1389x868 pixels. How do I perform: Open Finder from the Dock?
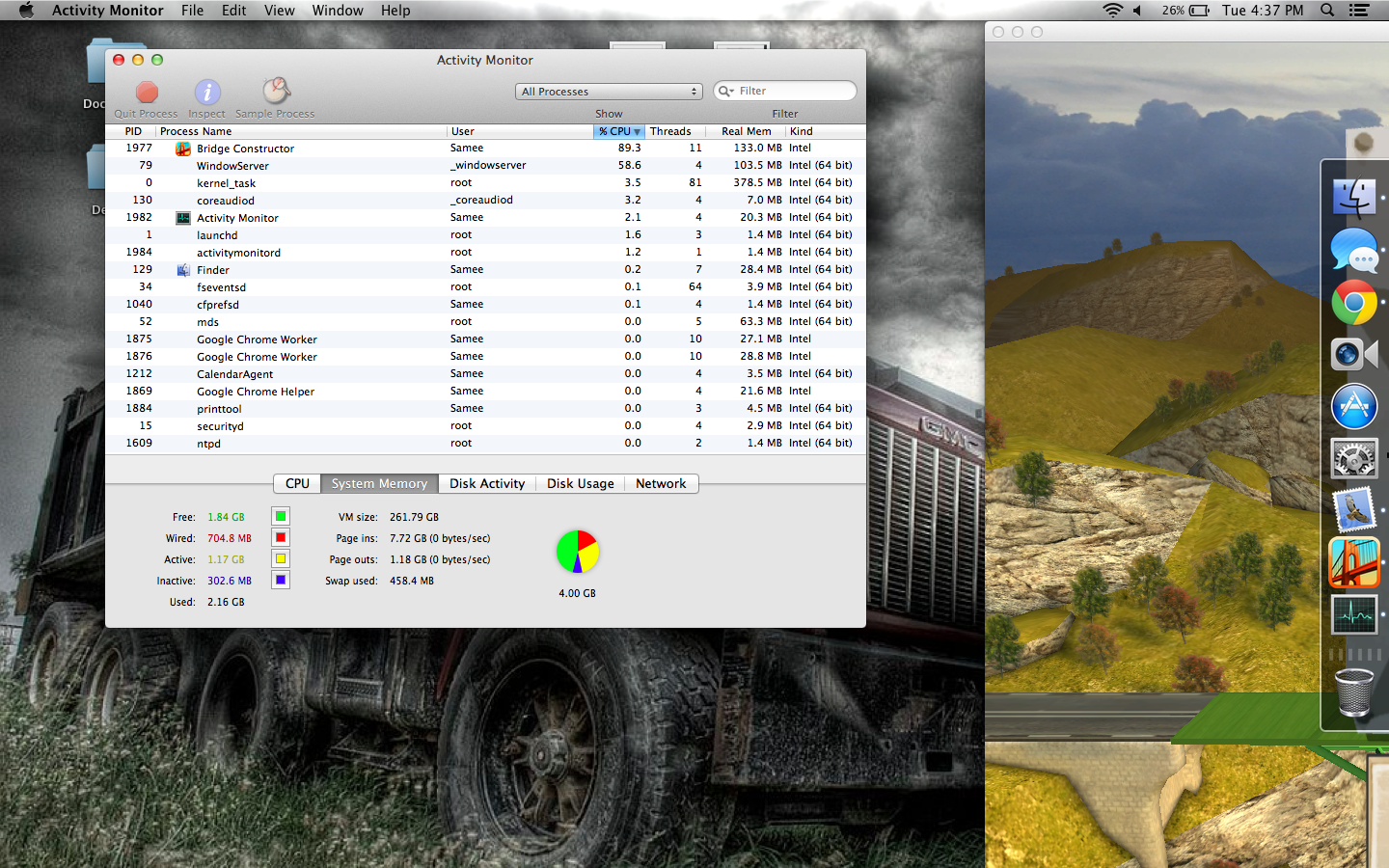pos(1354,198)
